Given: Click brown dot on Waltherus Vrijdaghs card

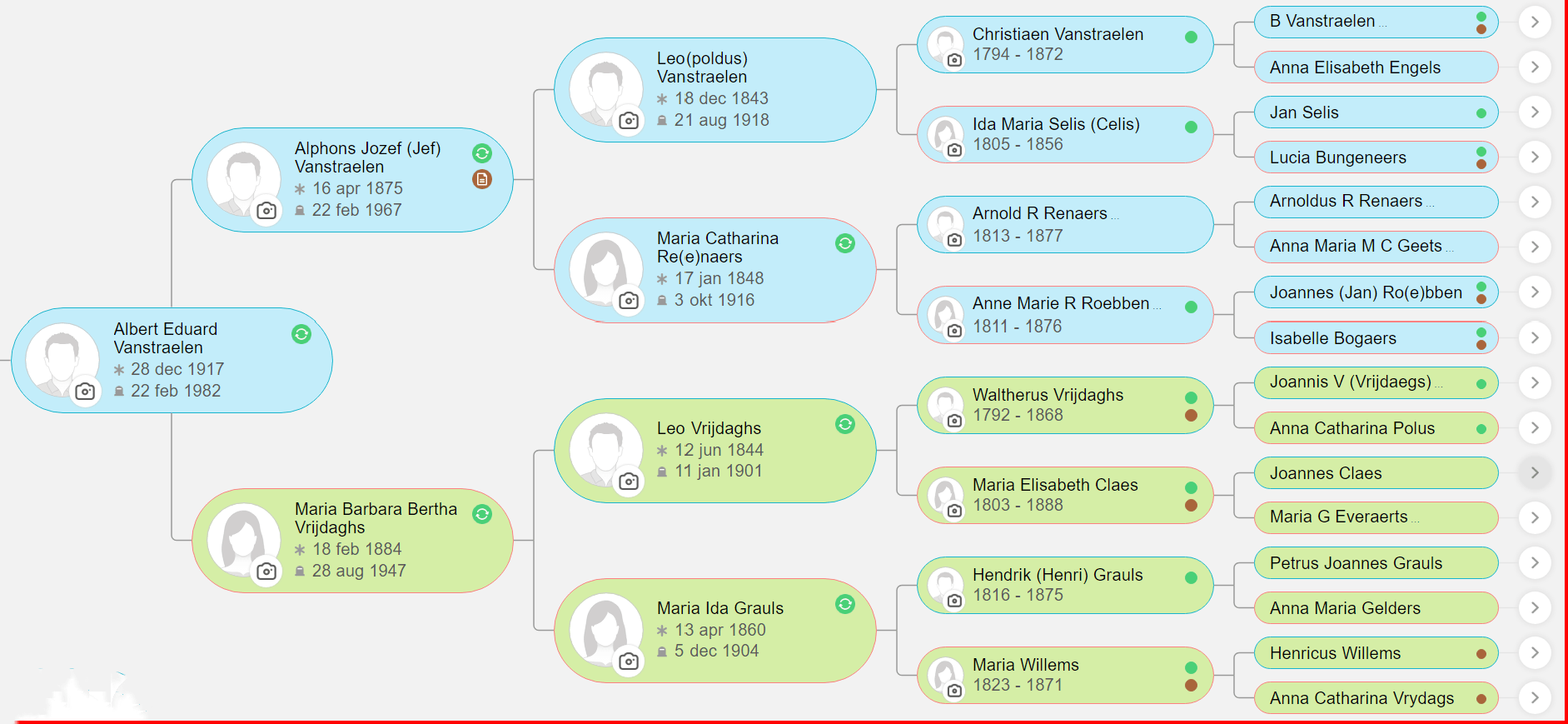Looking at the screenshot, I should [1191, 415].
